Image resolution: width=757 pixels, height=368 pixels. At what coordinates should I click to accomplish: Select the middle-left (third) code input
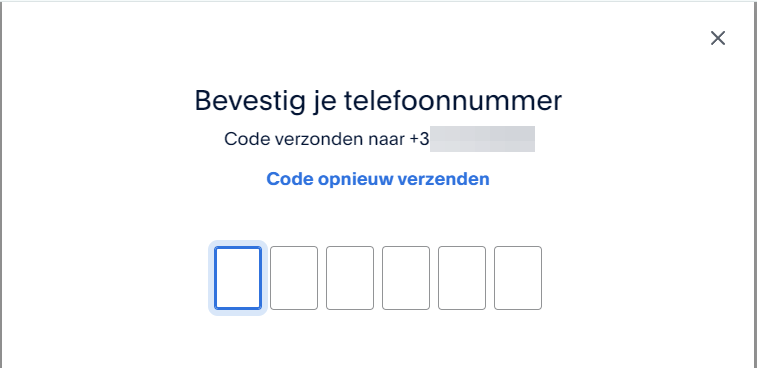(350, 278)
